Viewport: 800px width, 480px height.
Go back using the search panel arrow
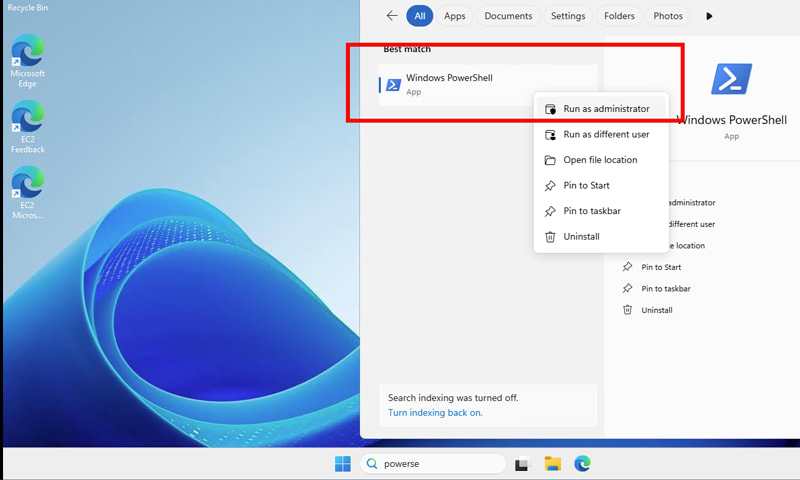tap(391, 16)
